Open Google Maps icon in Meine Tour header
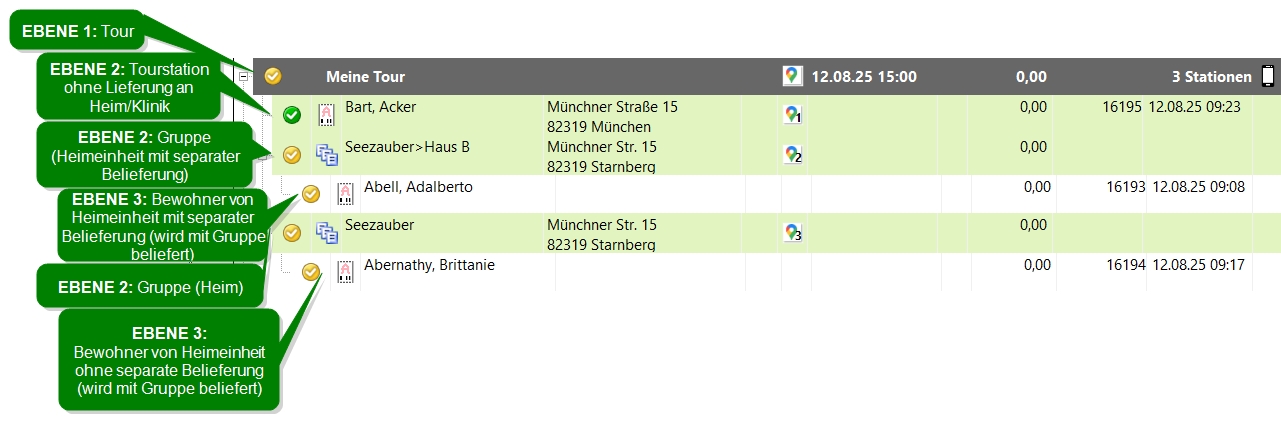Screen dimensions: 1281x424 [792, 75]
